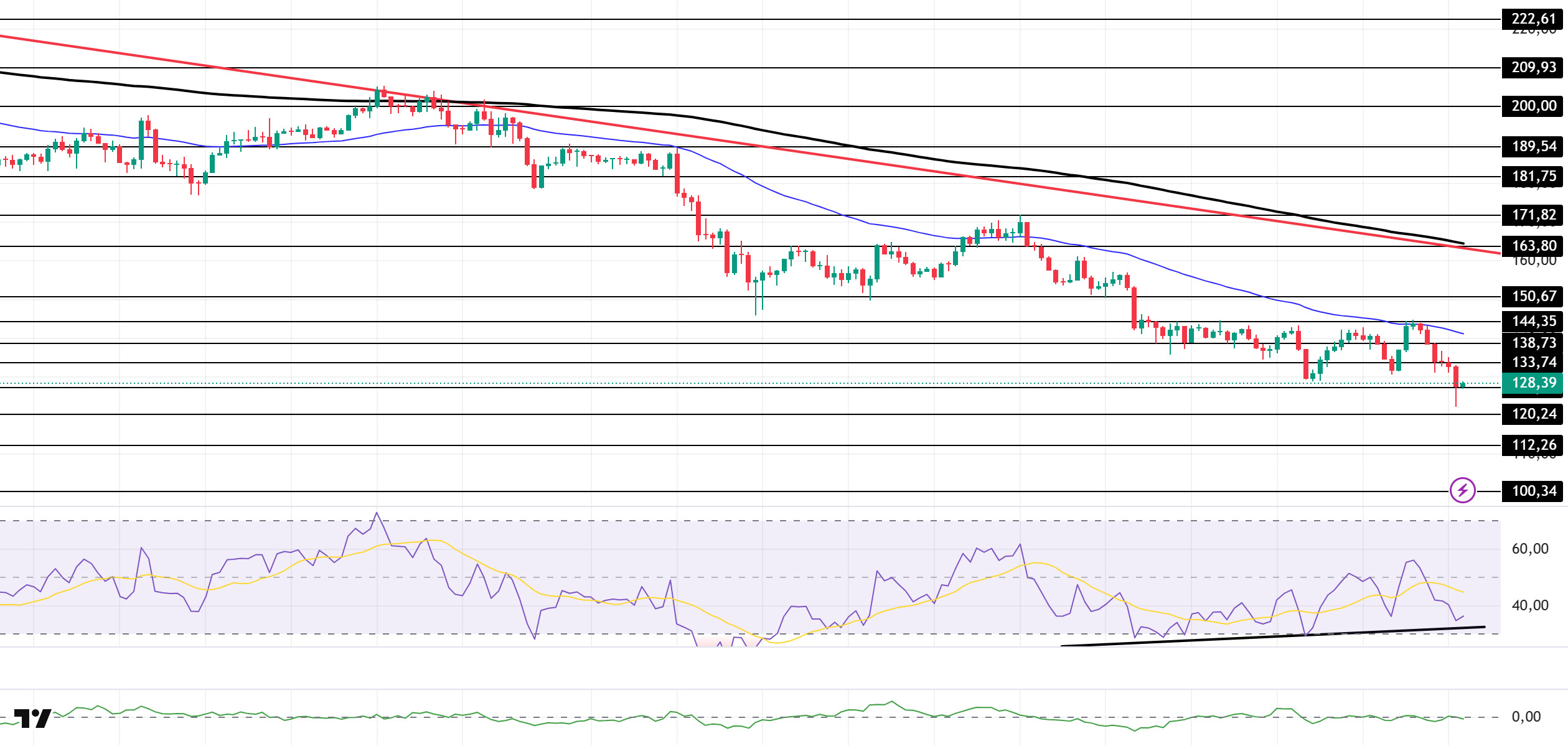
Task: Click the 150,67 price label
Action: pos(1533,296)
